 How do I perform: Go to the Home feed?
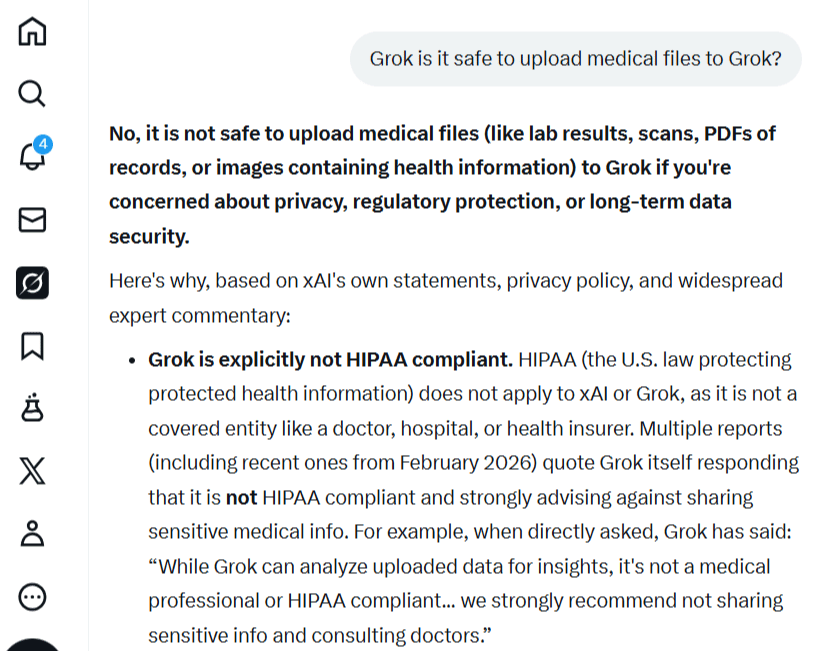pyautogui.click(x=32, y=31)
